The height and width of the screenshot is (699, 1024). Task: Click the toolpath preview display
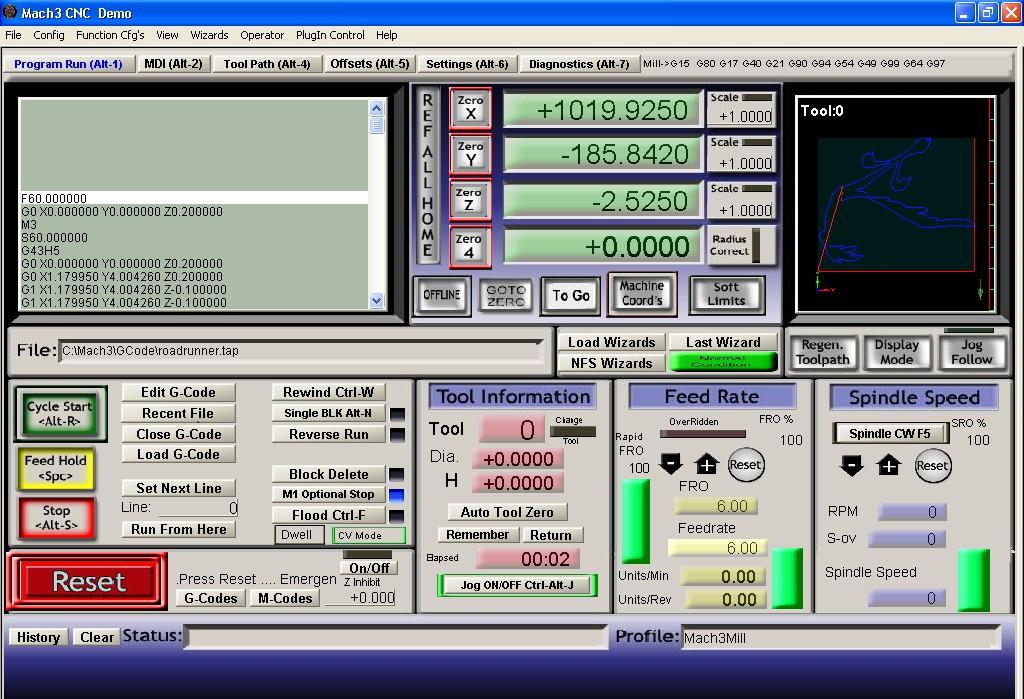(x=895, y=204)
